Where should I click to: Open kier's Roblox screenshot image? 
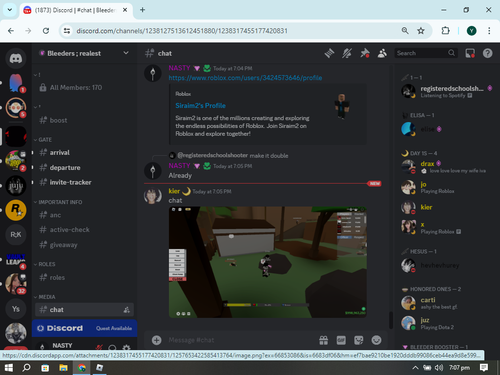(268, 262)
